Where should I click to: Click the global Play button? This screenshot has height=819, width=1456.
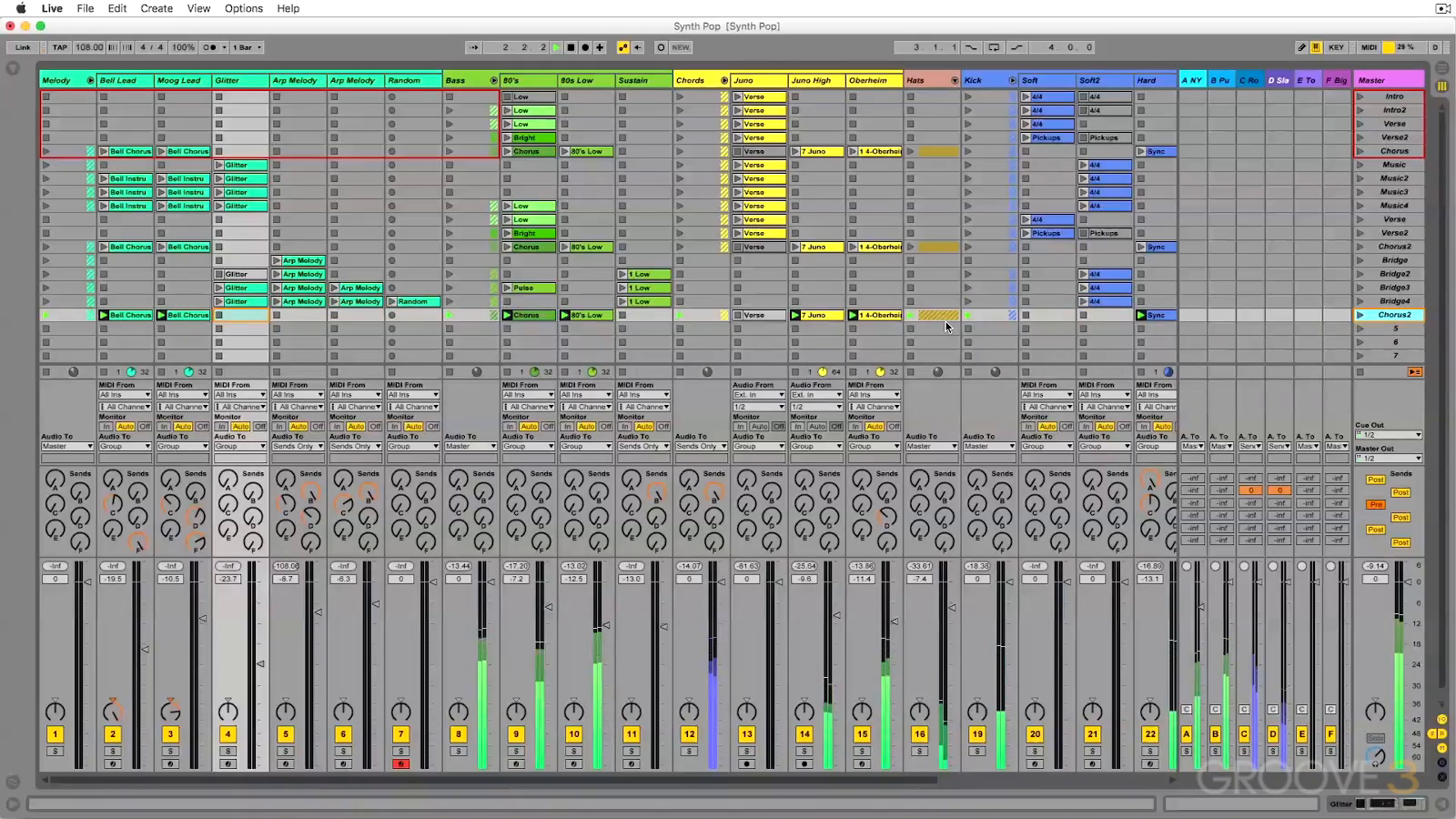(557, 47)
